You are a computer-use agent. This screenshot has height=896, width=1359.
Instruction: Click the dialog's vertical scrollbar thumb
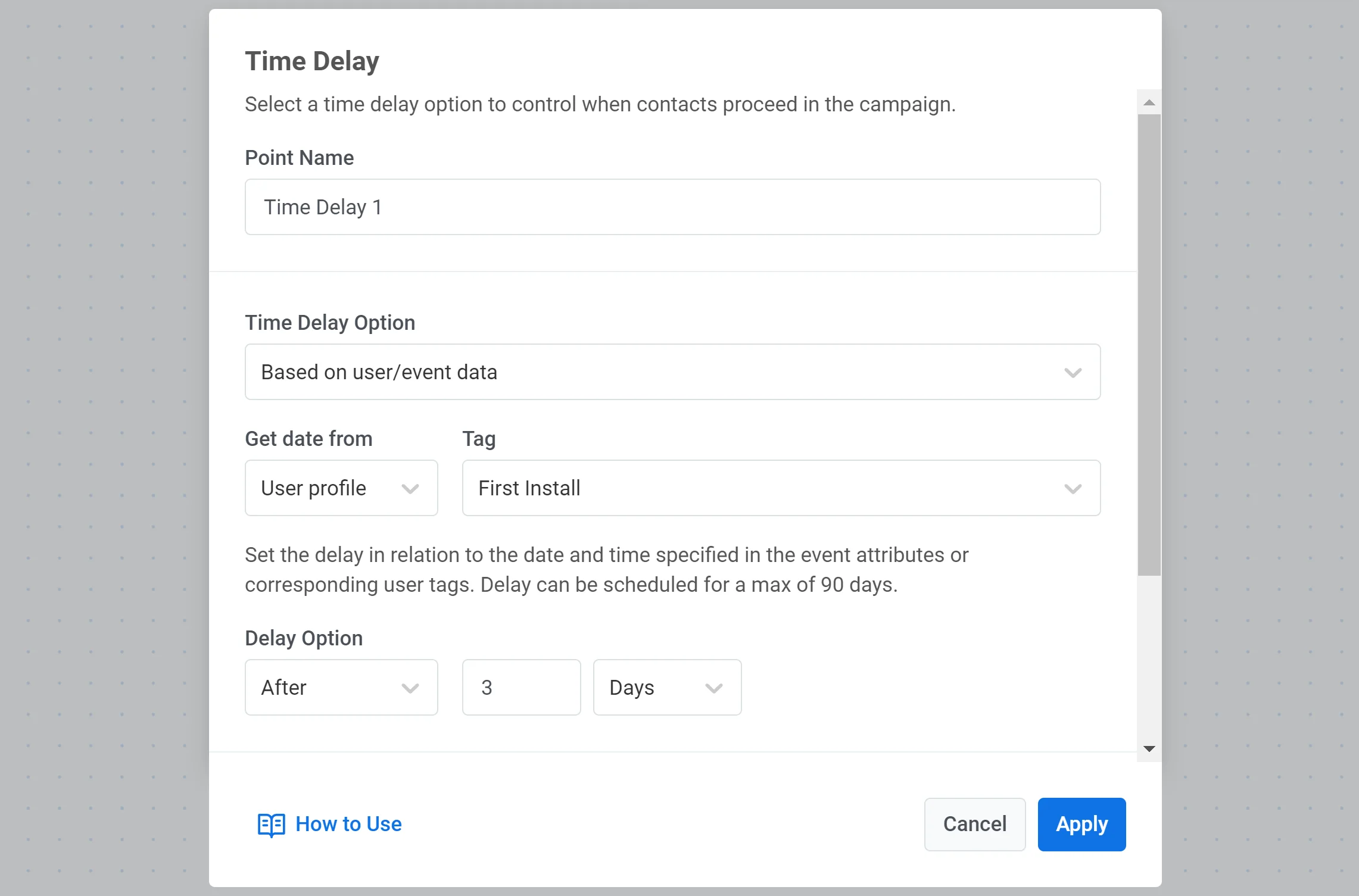click(1149, 345)
